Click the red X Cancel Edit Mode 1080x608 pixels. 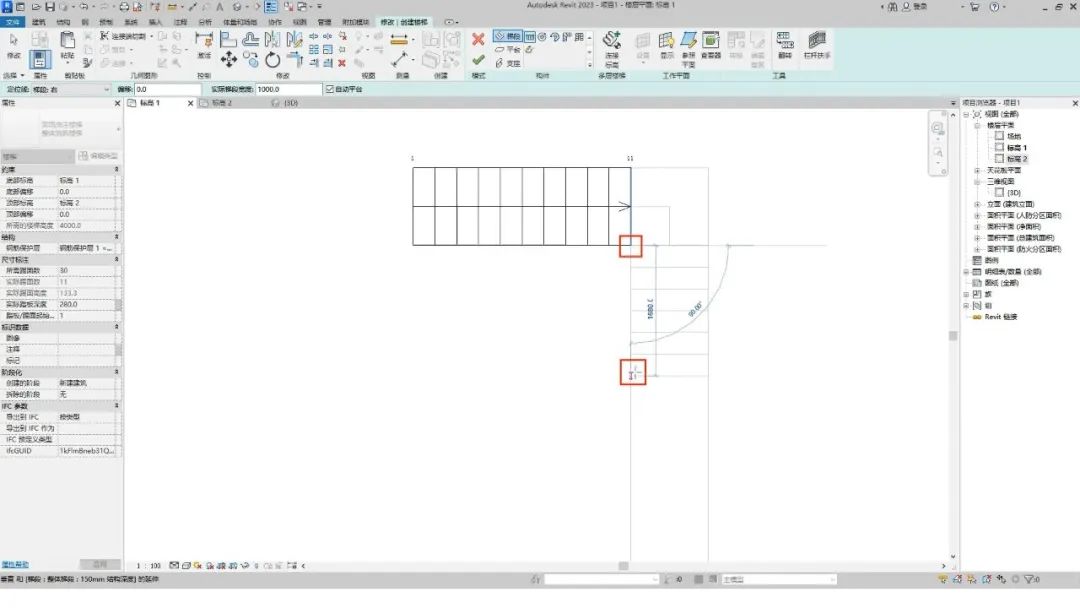pos(478,39)
